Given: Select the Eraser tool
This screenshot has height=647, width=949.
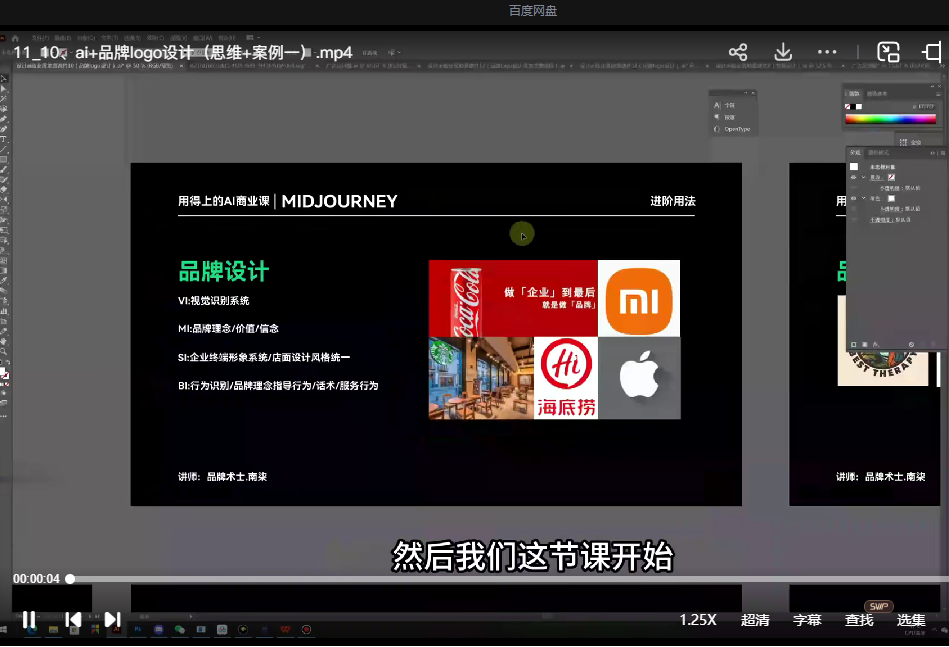Looking at the screenshot, I should pos(4,189).
